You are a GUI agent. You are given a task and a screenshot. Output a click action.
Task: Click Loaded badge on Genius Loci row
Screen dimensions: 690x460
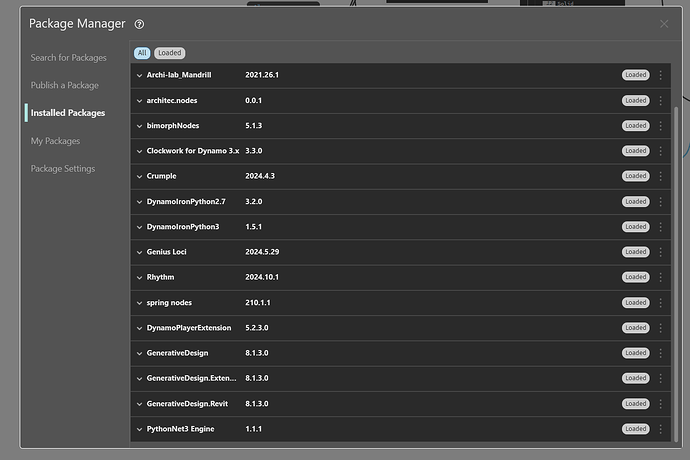[x=635, y=252]
